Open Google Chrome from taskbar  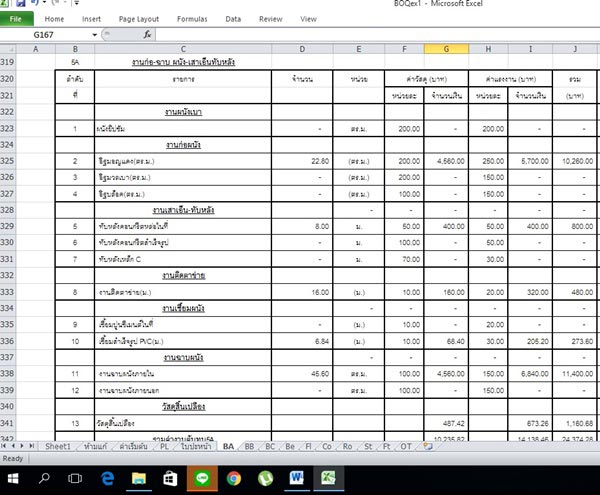(x=234, y=479)
